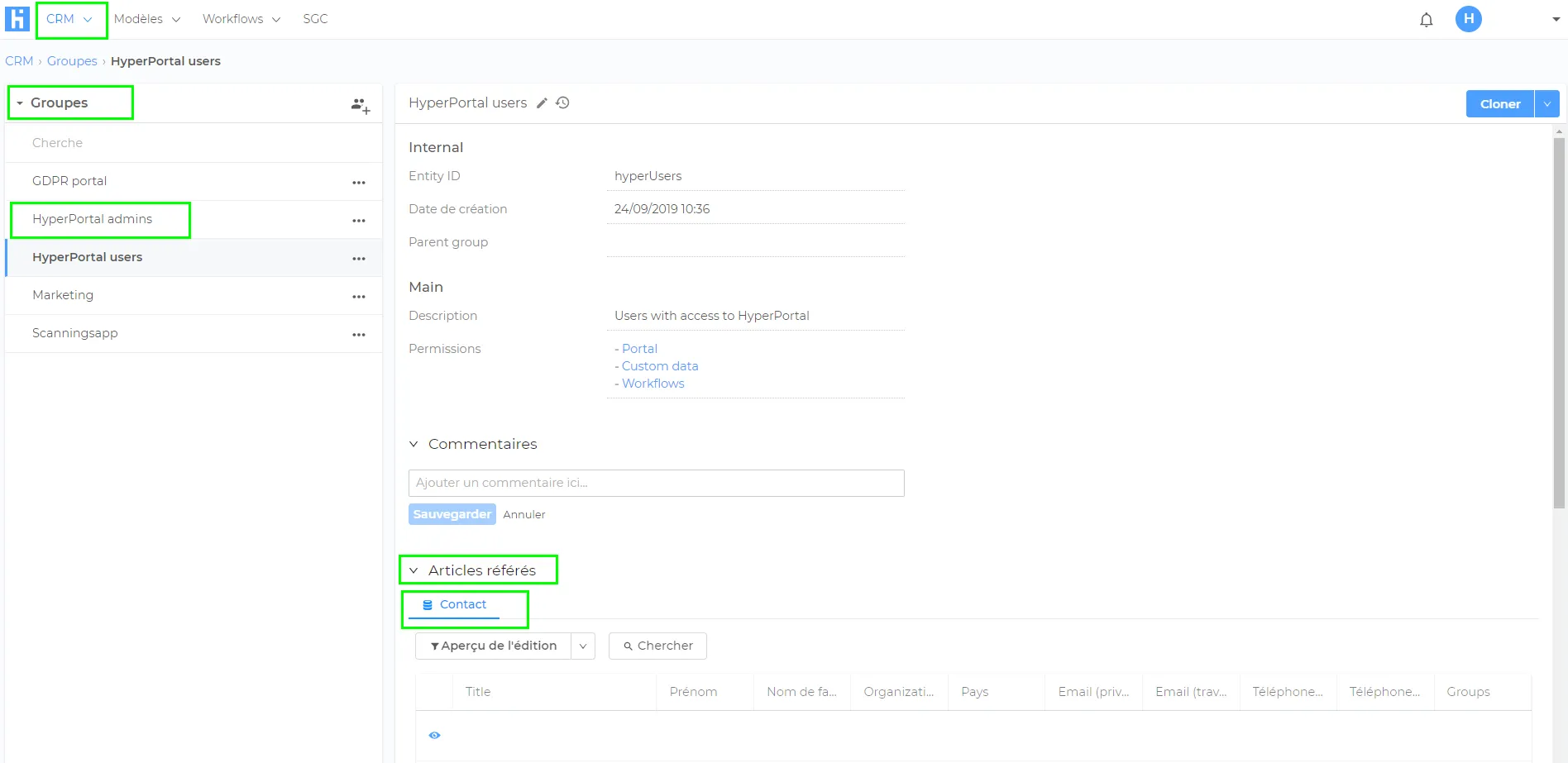
Task: Open the notifications bell icon
Action: (x=1426, y=19)
